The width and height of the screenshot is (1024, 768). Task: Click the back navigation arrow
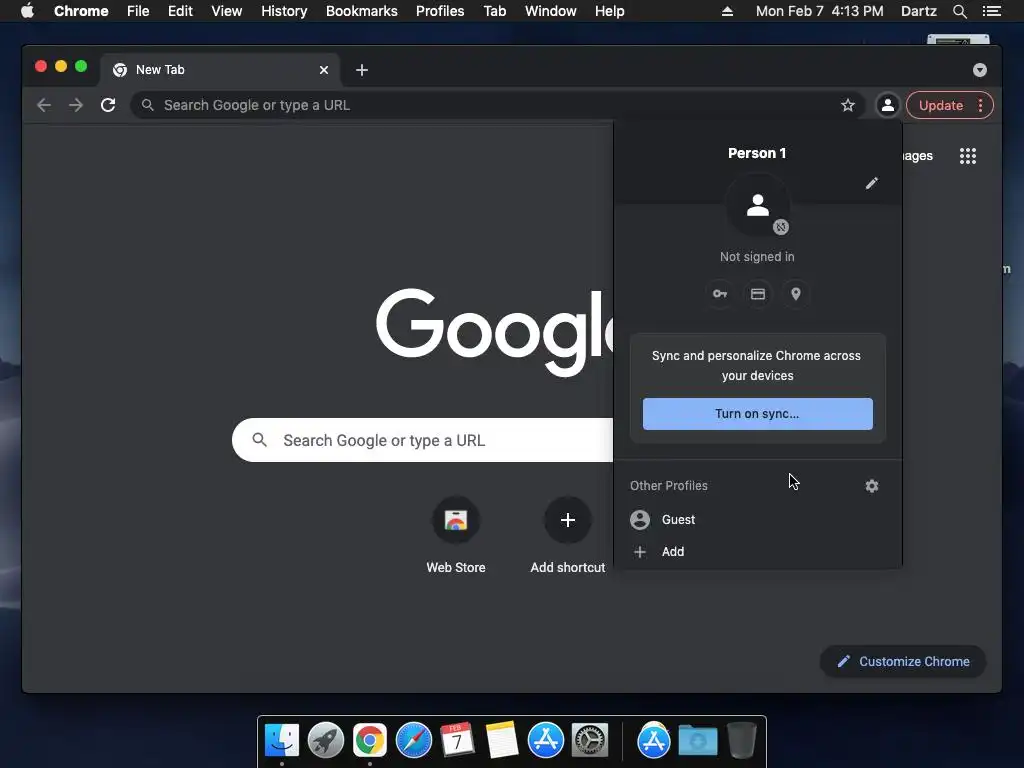pos(44,105)
